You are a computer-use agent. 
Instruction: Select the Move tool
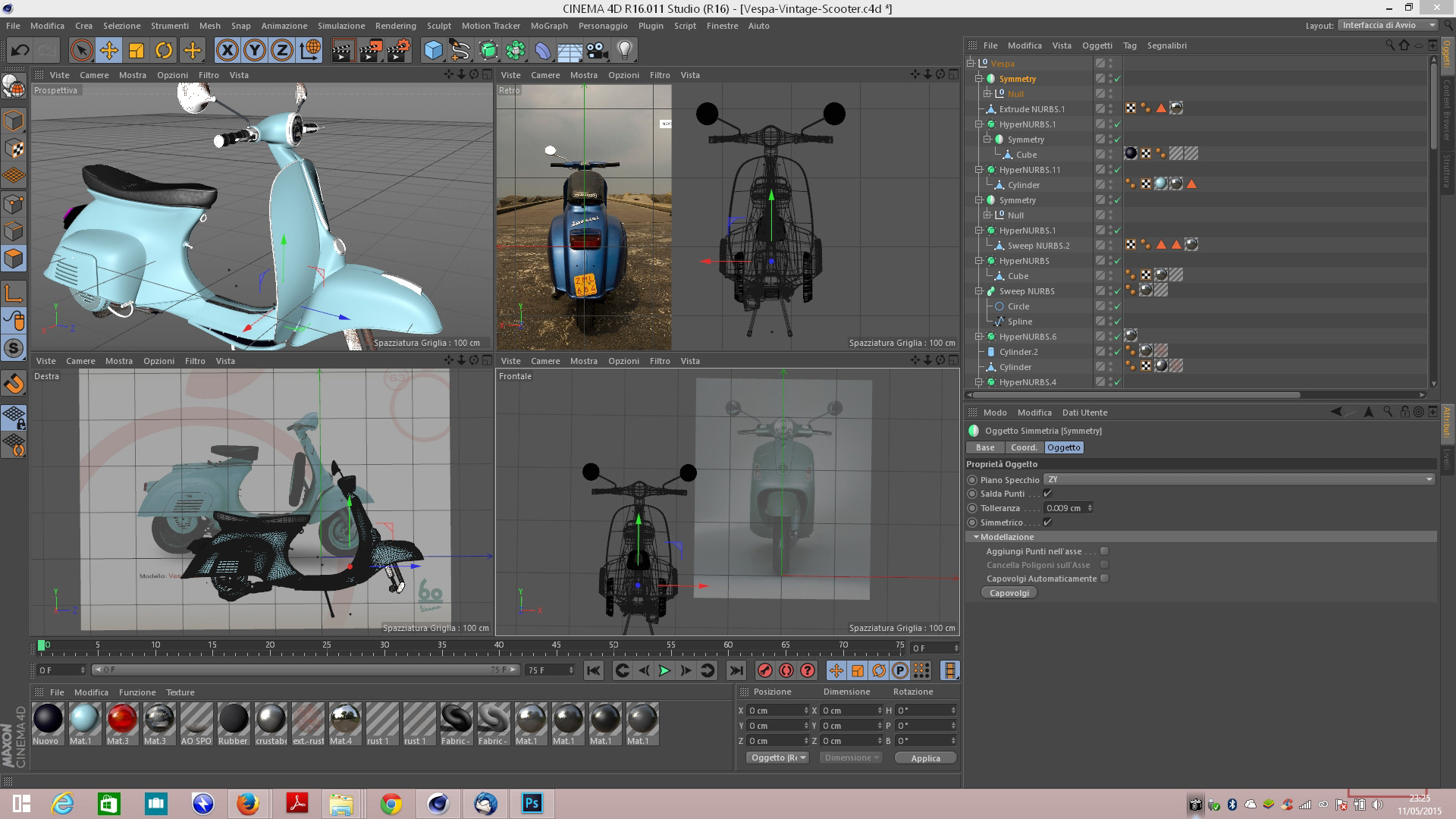(x=108, y=51)
